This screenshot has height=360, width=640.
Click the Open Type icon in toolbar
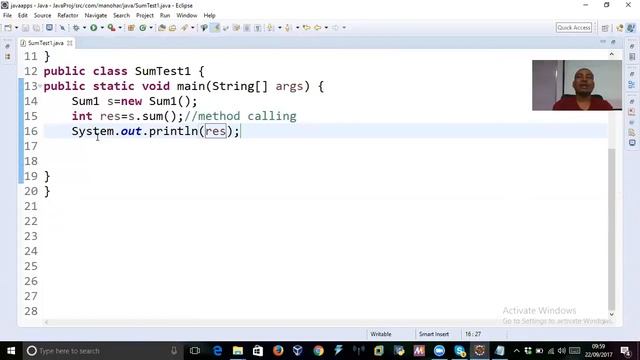(x=162, y=28)
